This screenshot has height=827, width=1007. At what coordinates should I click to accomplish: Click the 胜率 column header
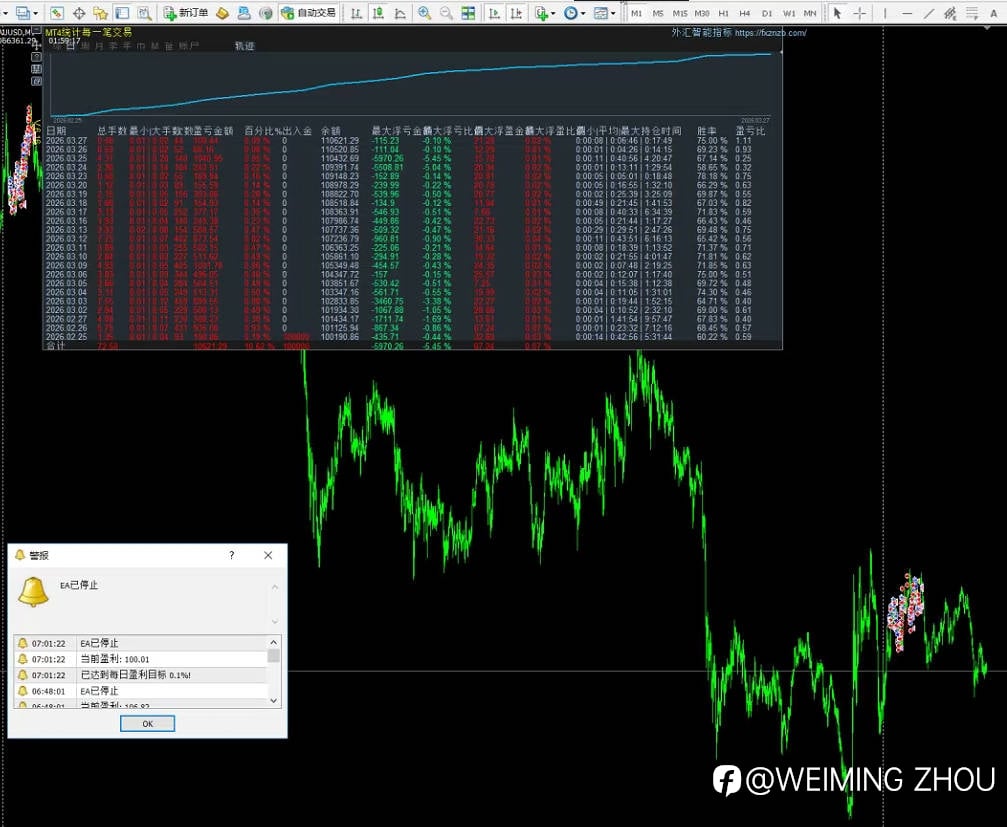click(707, 131)
